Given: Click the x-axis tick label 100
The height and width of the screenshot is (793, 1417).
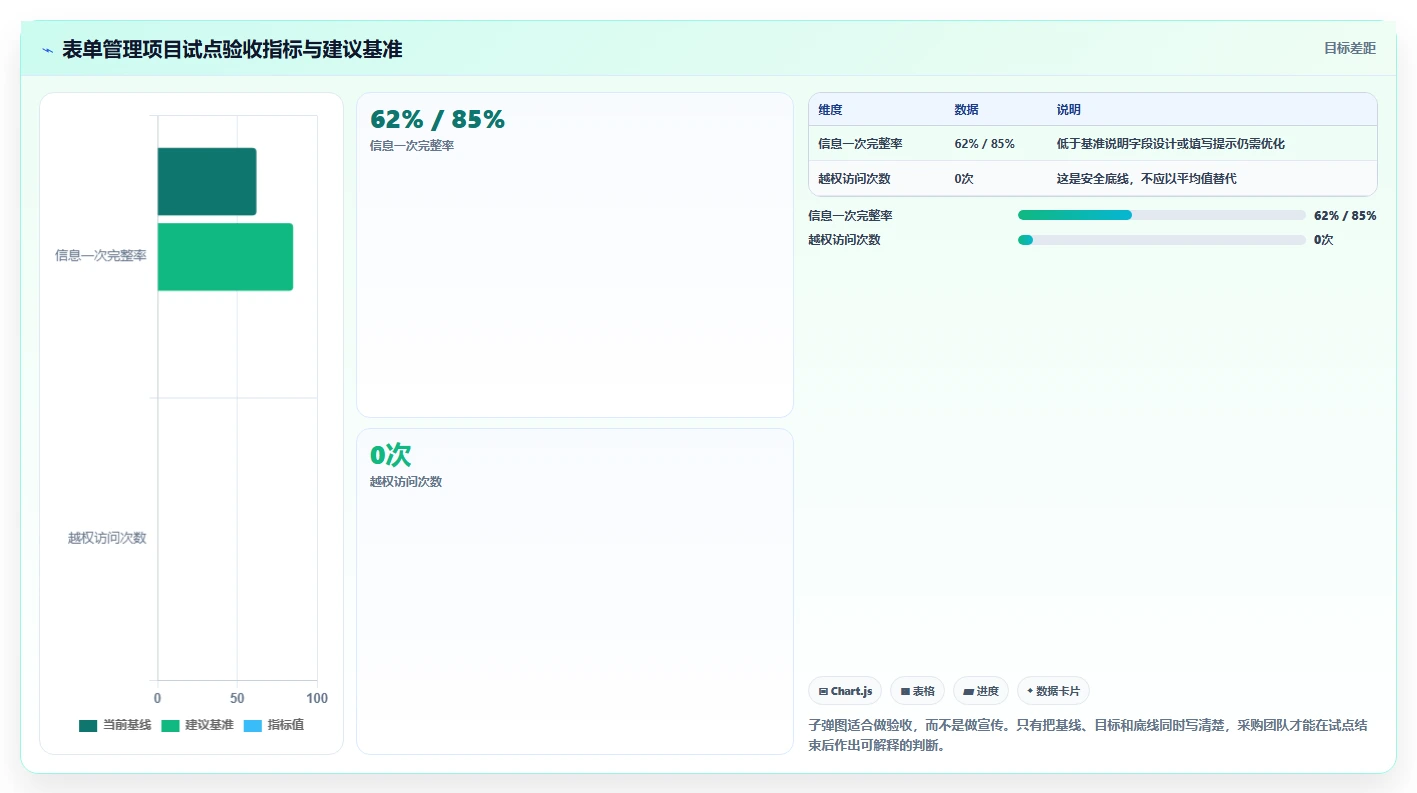Looking at the screenshot, I should pyautogui.click(x=317, y=698).
